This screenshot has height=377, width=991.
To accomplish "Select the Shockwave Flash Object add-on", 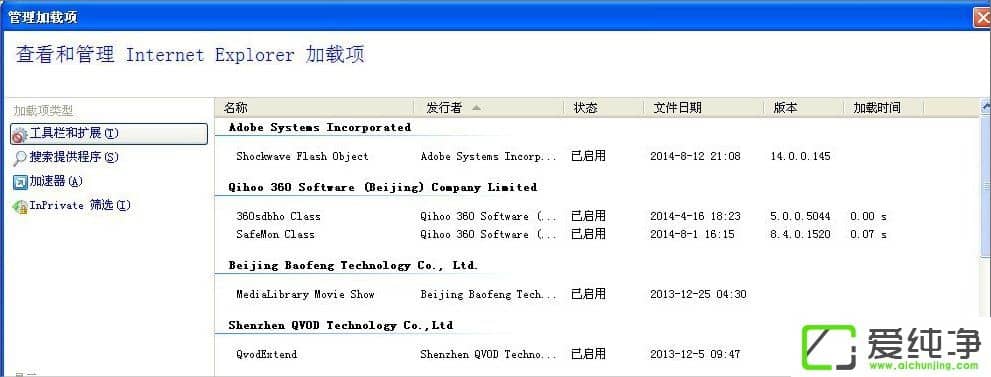I will tap(302, 157).
